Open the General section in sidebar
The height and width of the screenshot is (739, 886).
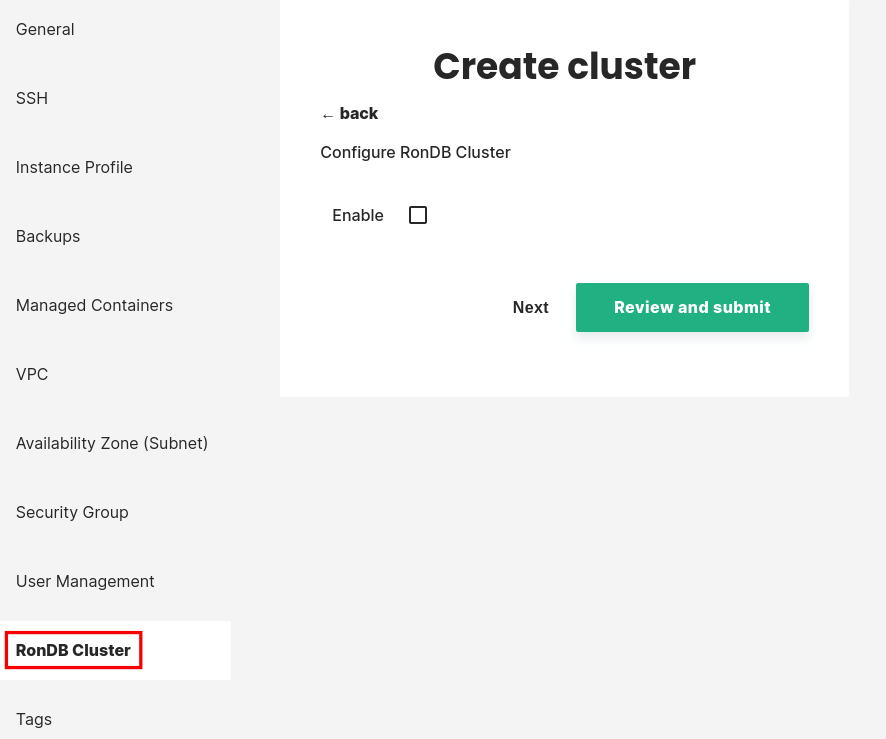coord(45,29)
